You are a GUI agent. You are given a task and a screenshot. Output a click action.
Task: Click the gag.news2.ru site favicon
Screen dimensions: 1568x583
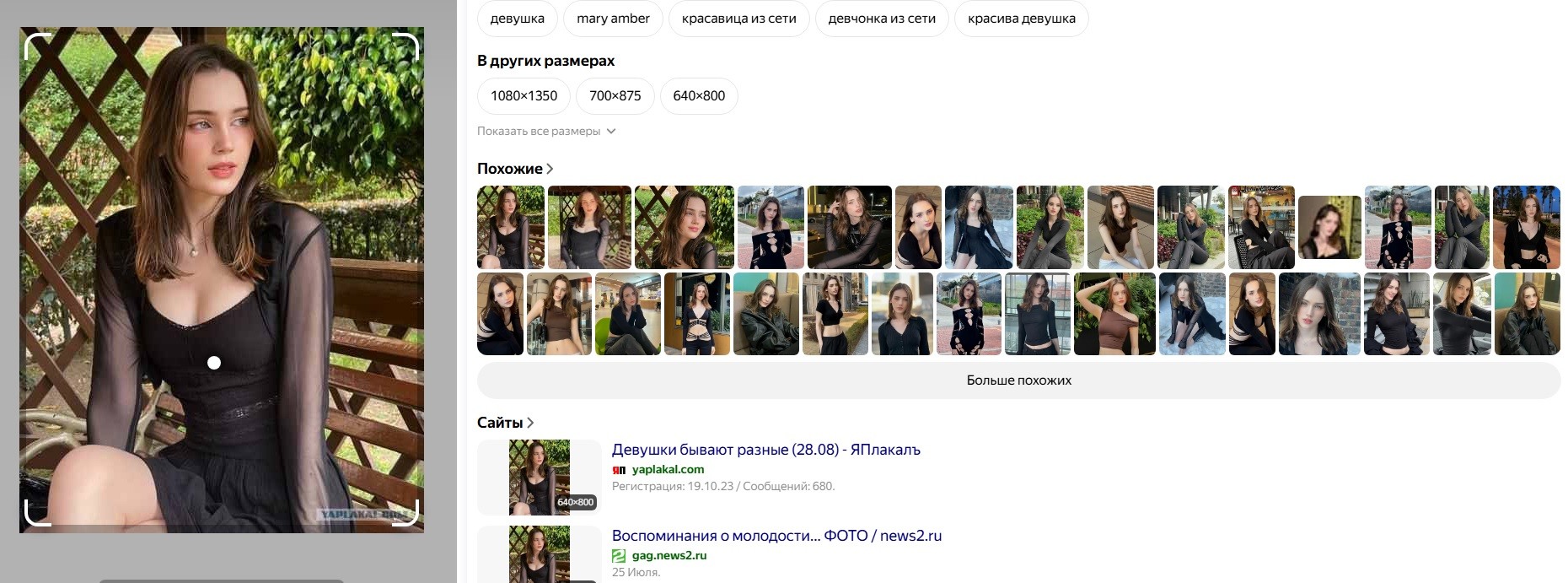pyautogui.click(x=619, y=556)
